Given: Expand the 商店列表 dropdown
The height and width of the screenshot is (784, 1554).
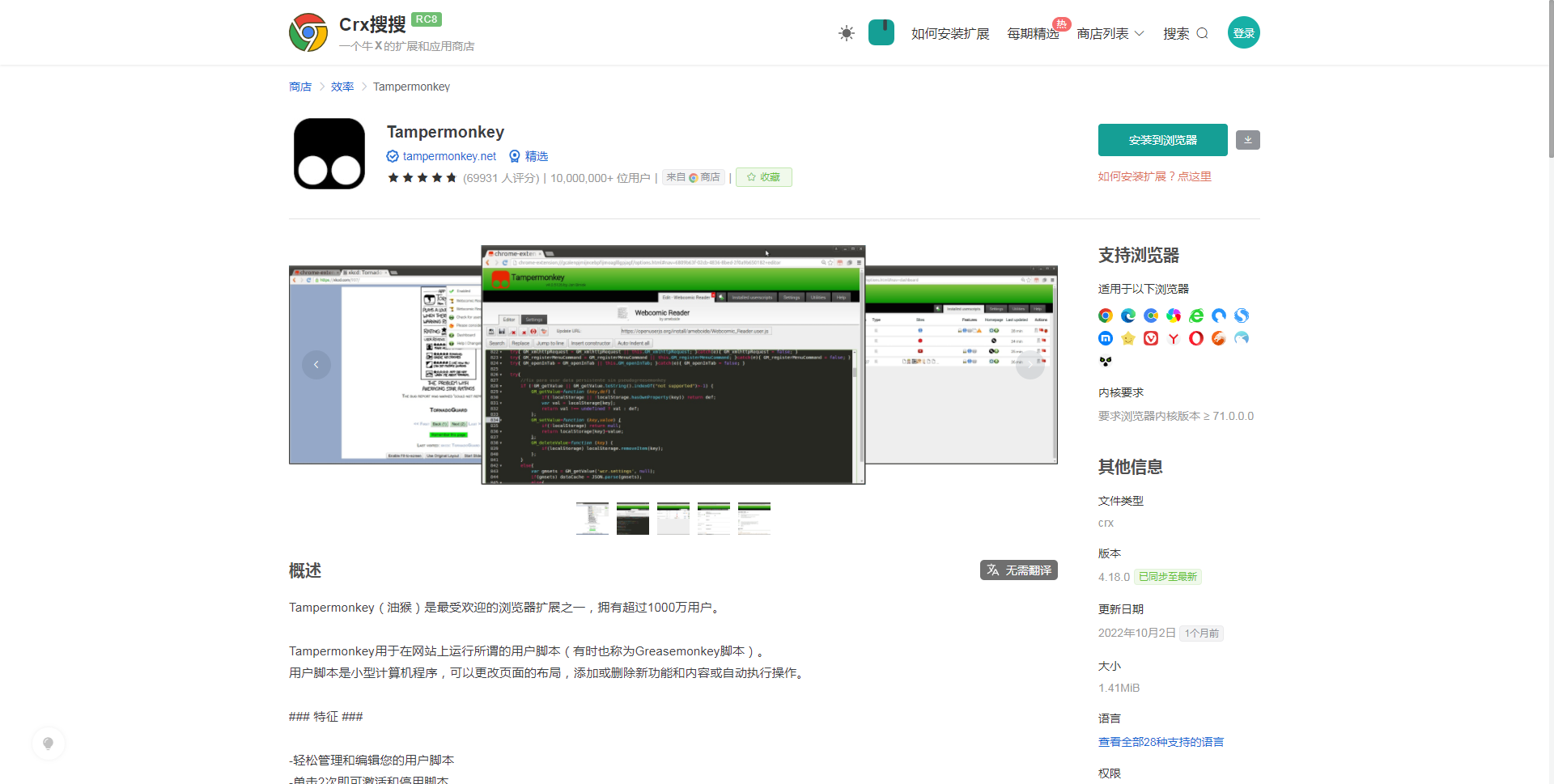Looking at the screenshot, I should tap(1110, 33).
